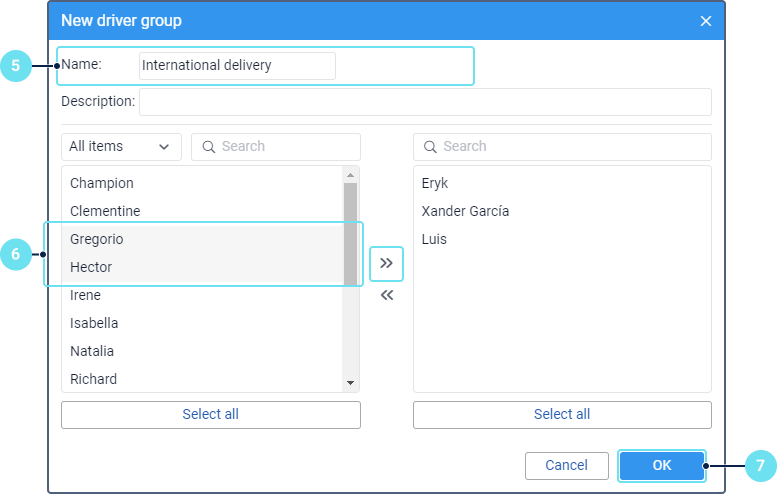Viewport: 777px width, 494px height.
Task: Click the right list Search field
Action: click(562, 147)
